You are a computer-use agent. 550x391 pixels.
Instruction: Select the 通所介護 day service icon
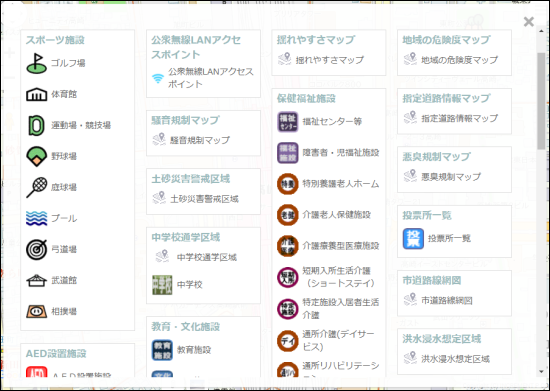click(288, 341)
